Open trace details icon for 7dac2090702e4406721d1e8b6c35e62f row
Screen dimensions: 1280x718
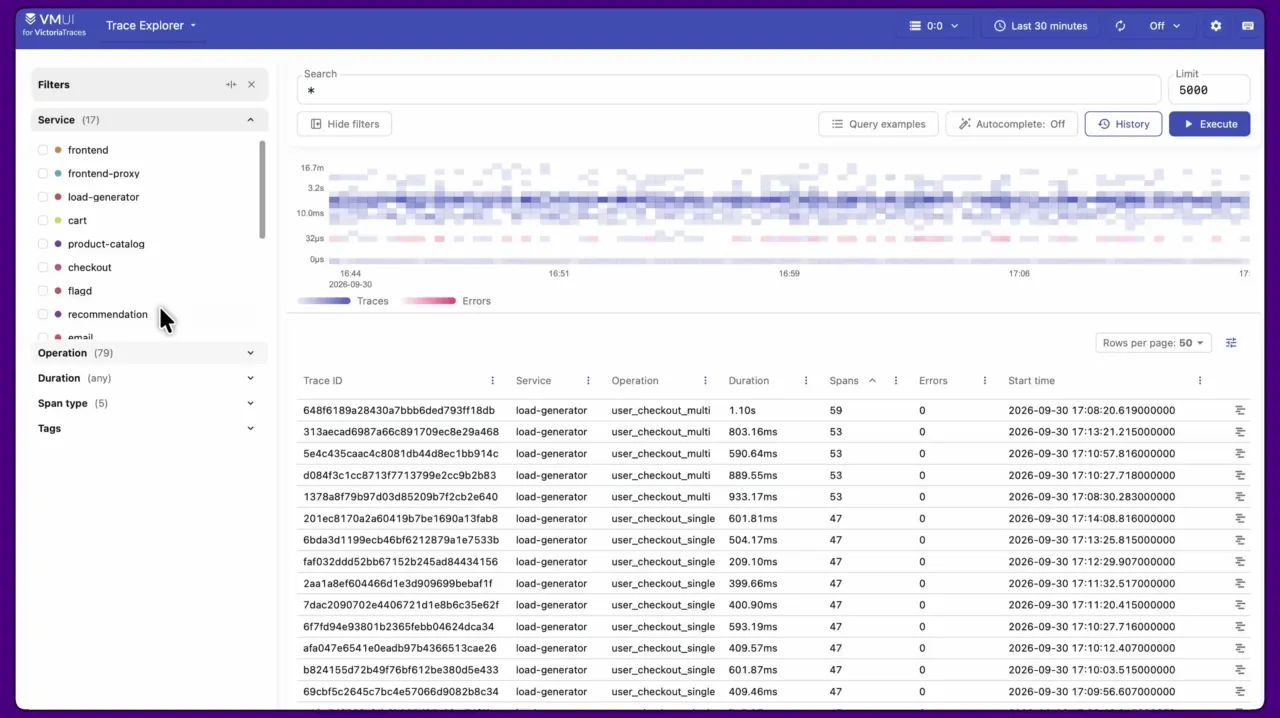1240,605
